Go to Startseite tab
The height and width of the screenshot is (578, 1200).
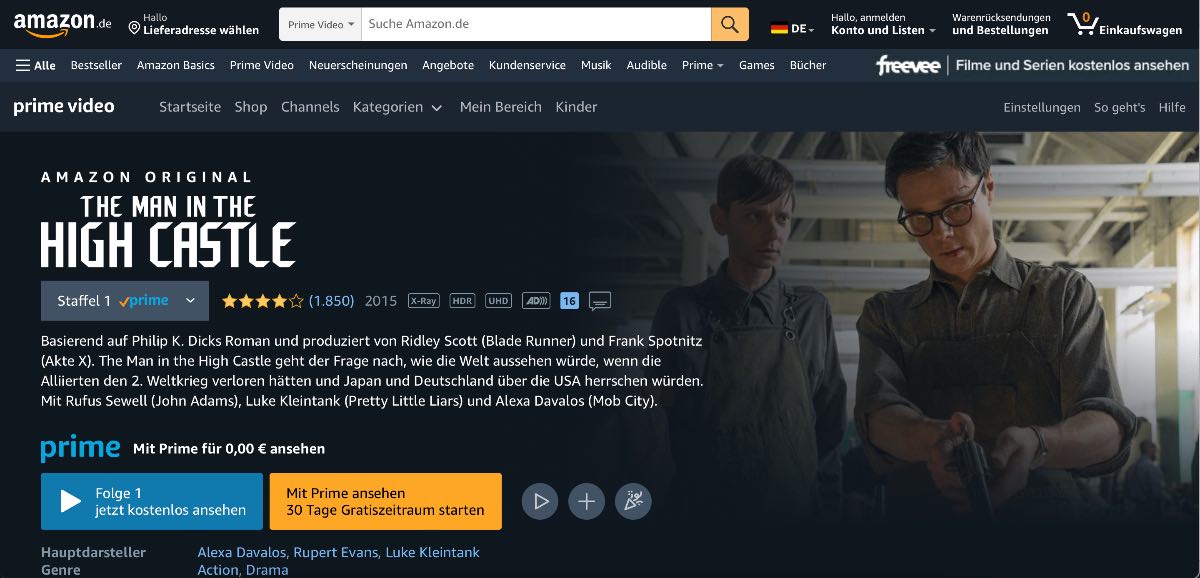190,107
